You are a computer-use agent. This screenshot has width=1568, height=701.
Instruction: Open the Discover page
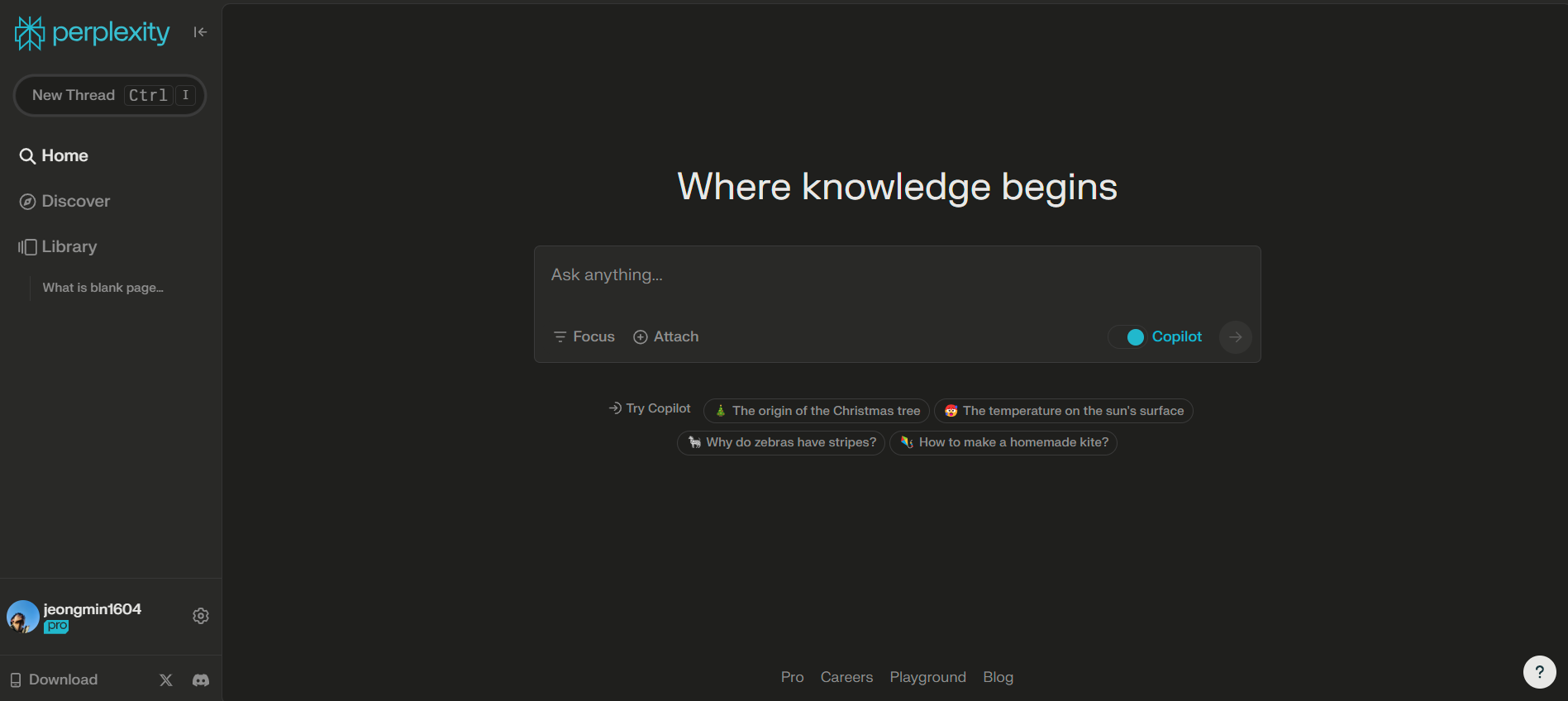coord(64,201)
